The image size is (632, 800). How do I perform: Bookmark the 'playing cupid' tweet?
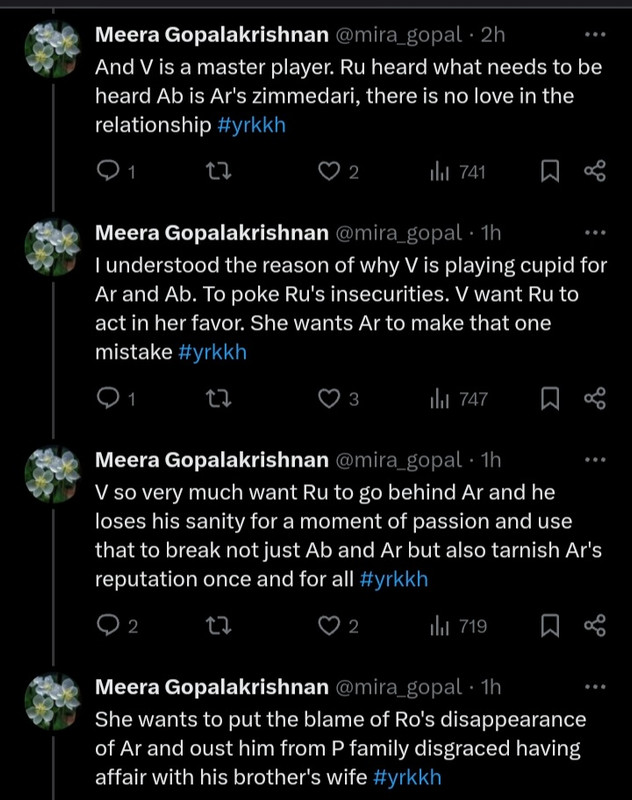(549, 399)
